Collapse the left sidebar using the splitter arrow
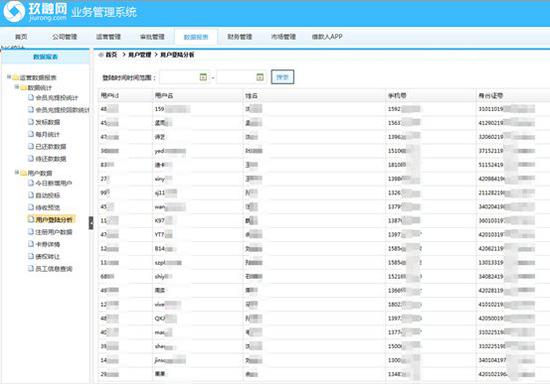550x384 pixels. click(x=91, y=223)
